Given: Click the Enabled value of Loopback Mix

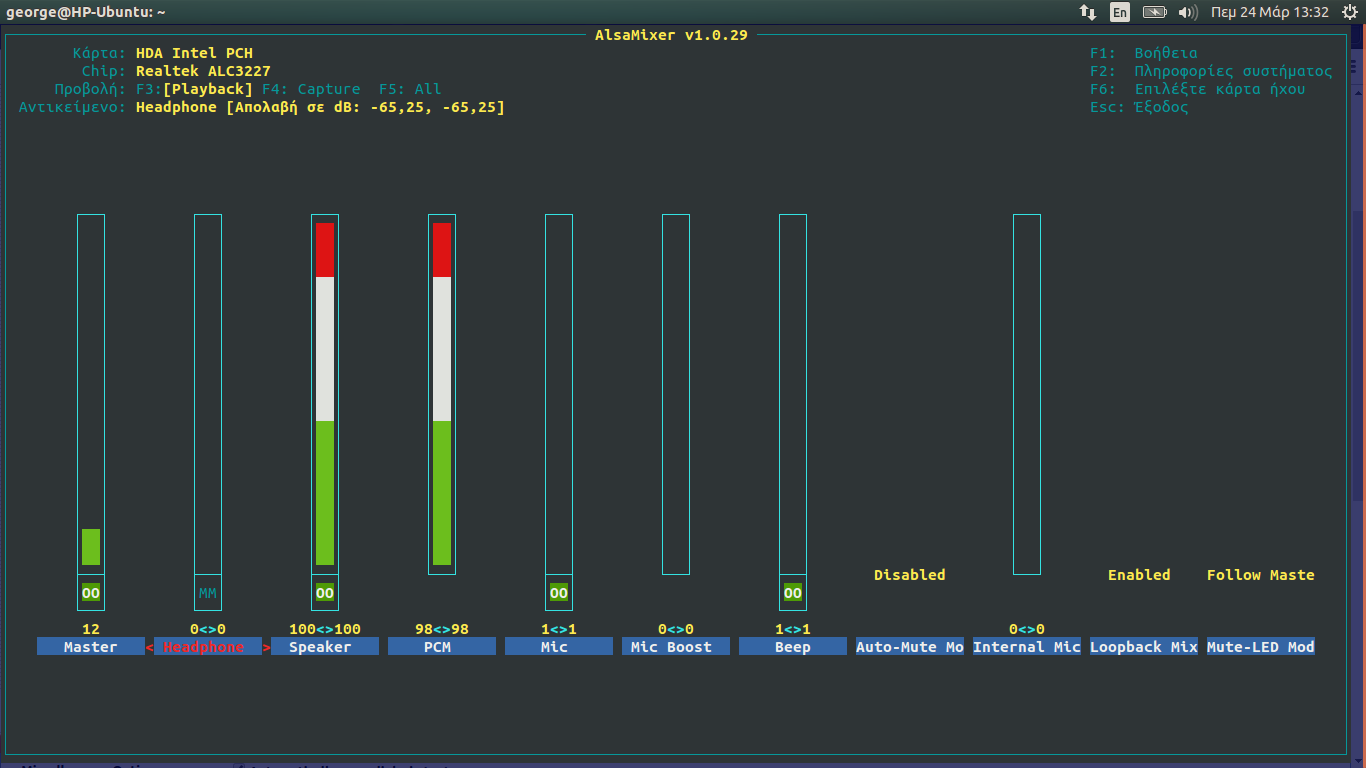Looking at the screenshot, I should [1139, 575].
